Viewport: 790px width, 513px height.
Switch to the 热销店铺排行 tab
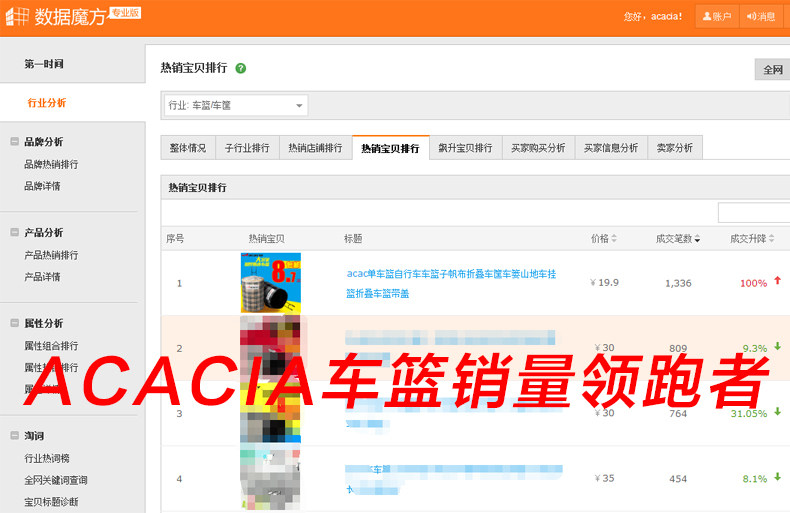315,148
